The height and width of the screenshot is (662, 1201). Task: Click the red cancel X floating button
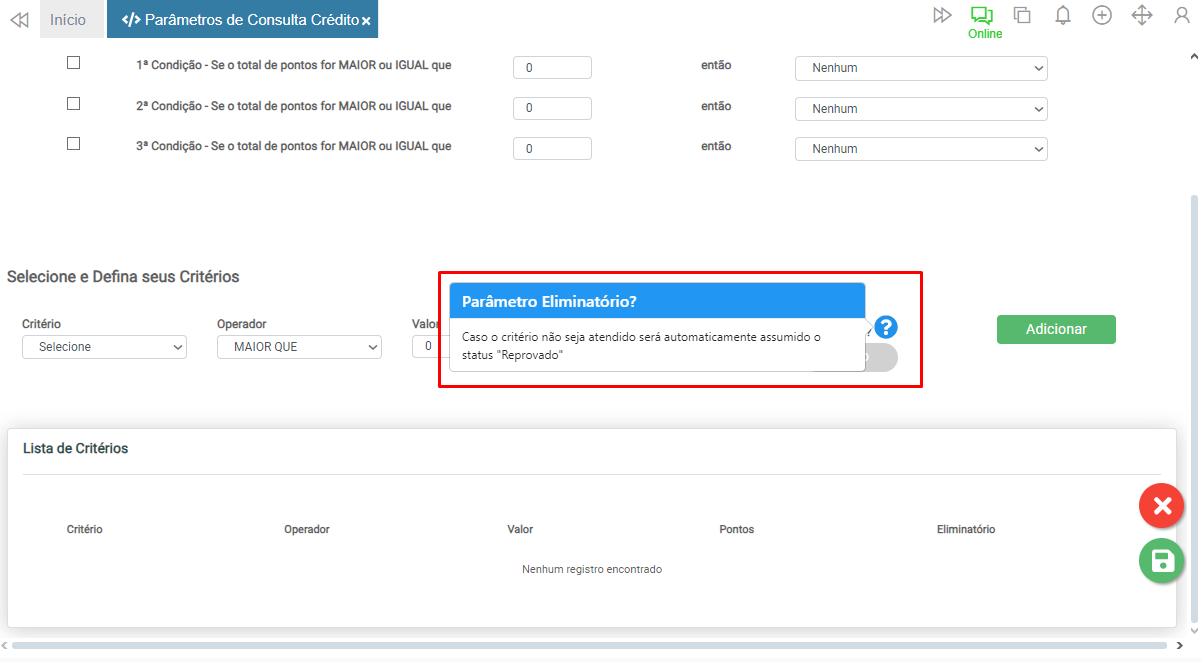[1161, 506]
